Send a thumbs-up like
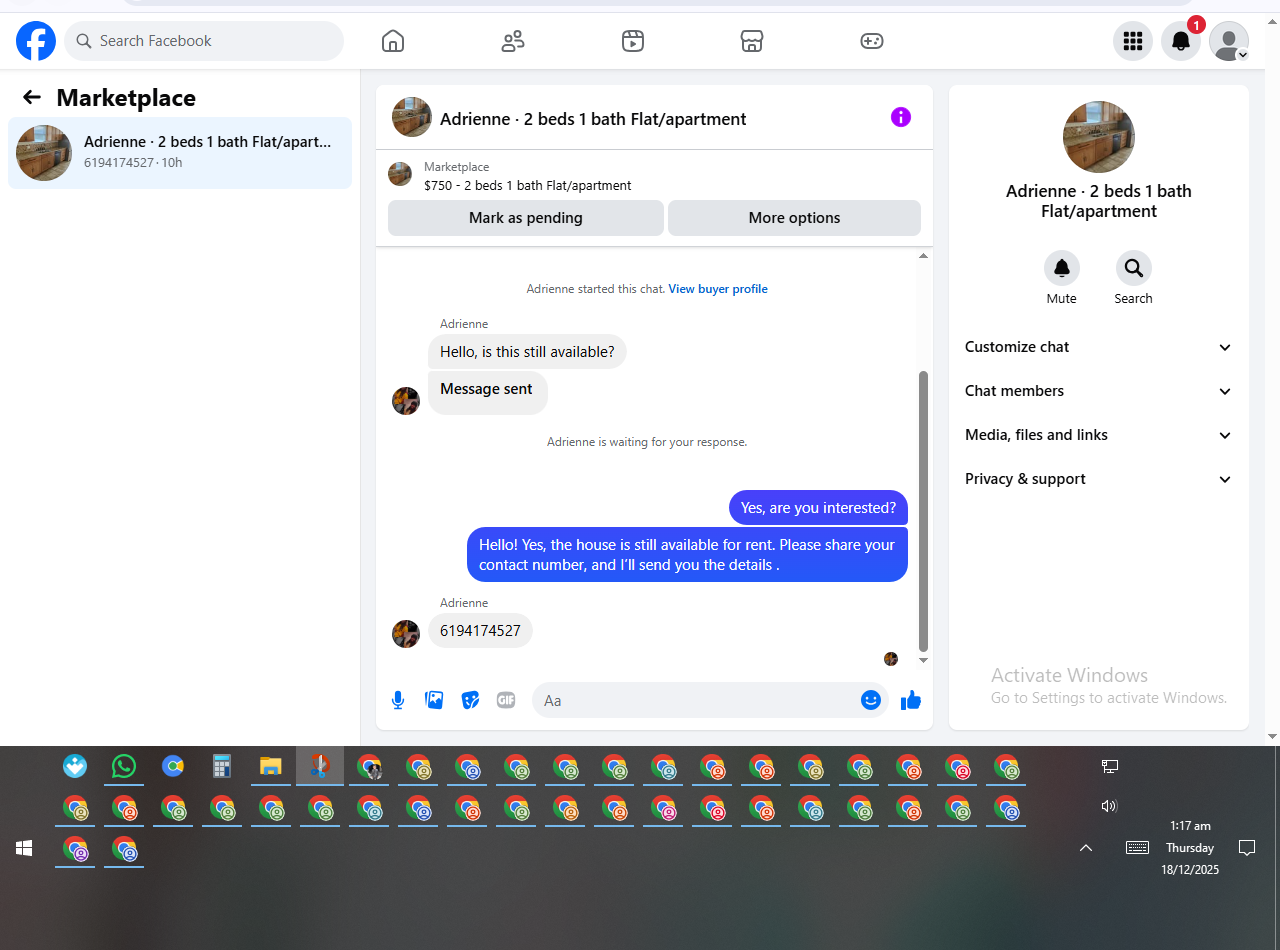The width and height of the screenshot is (1280, 950). click(x=911, y=700)
